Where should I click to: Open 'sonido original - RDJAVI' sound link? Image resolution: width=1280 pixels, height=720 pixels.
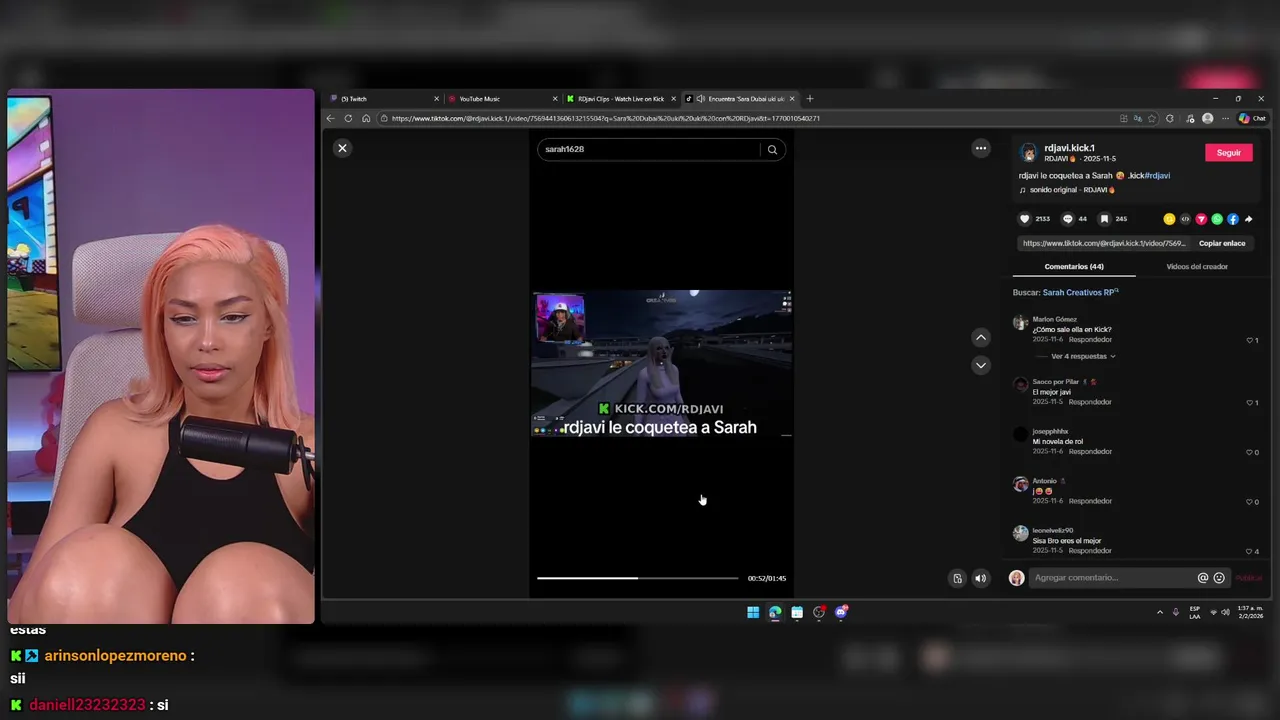coord(1071,190)
